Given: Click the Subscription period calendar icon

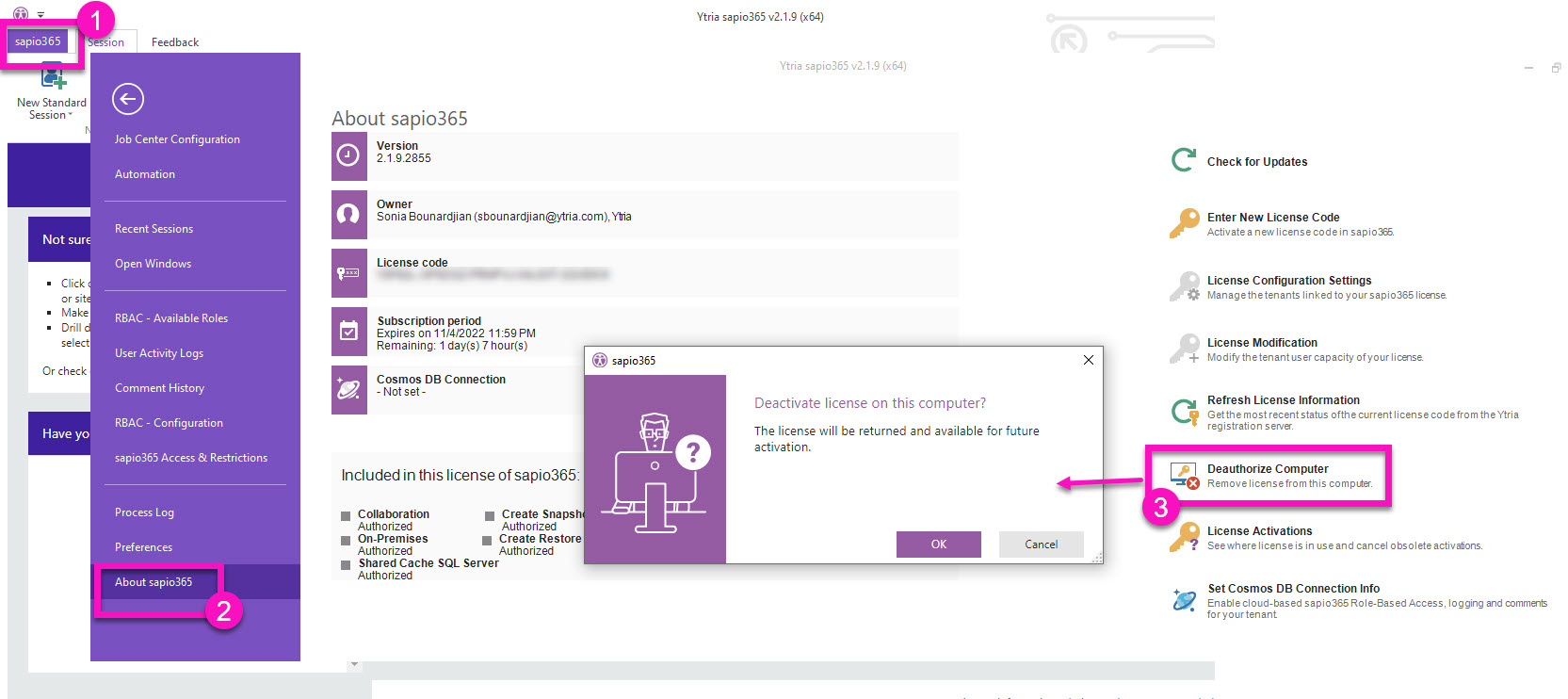Looking at the screenshot, I should point(348,331).
